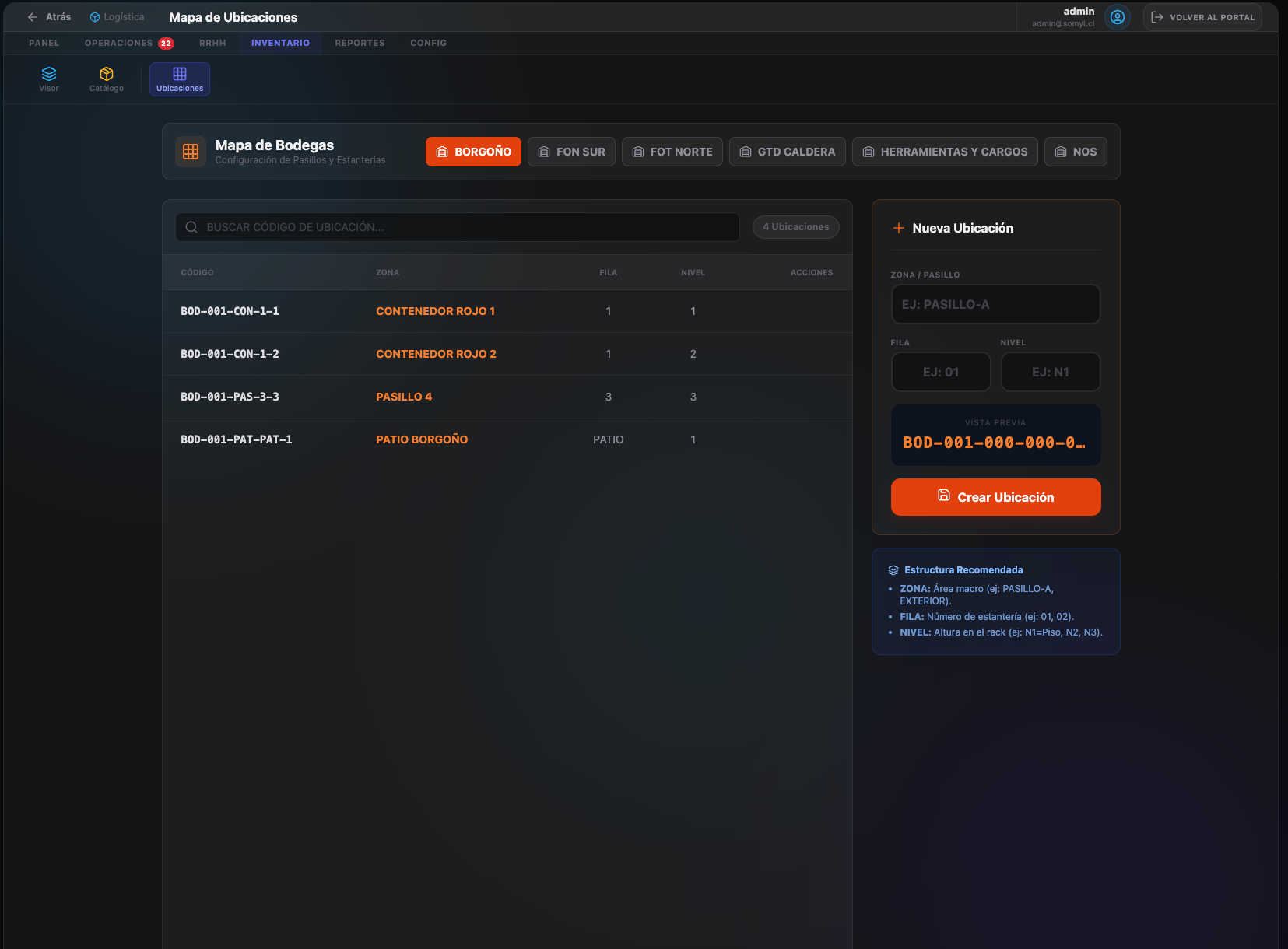This screenshot has height=949, width=1288.
Task: Open the REPORTES menu
Action: tap(360, 43)
